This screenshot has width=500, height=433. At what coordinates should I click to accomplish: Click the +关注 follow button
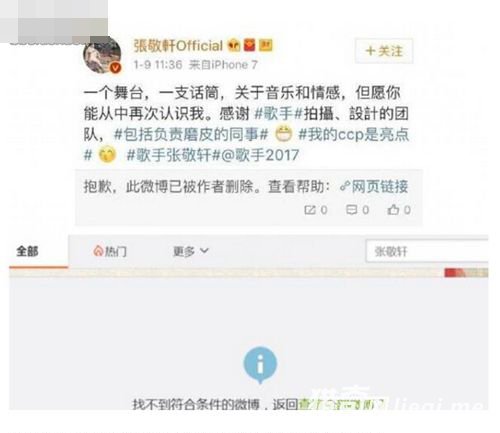pyautogui.click(x=384, y=51)
